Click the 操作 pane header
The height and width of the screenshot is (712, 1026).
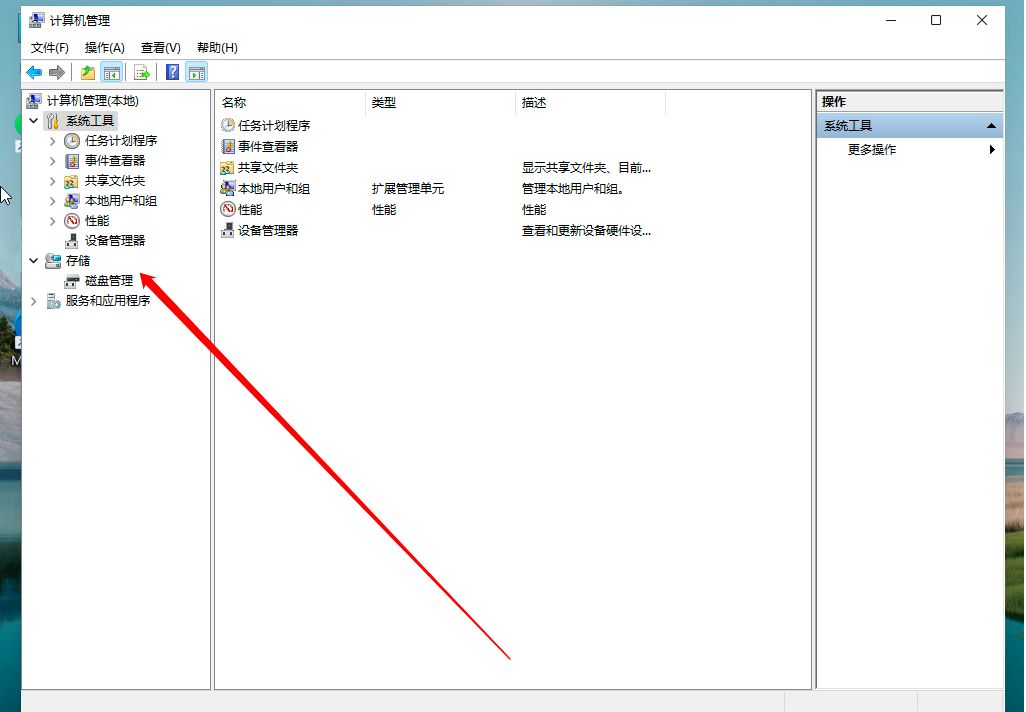910,101
